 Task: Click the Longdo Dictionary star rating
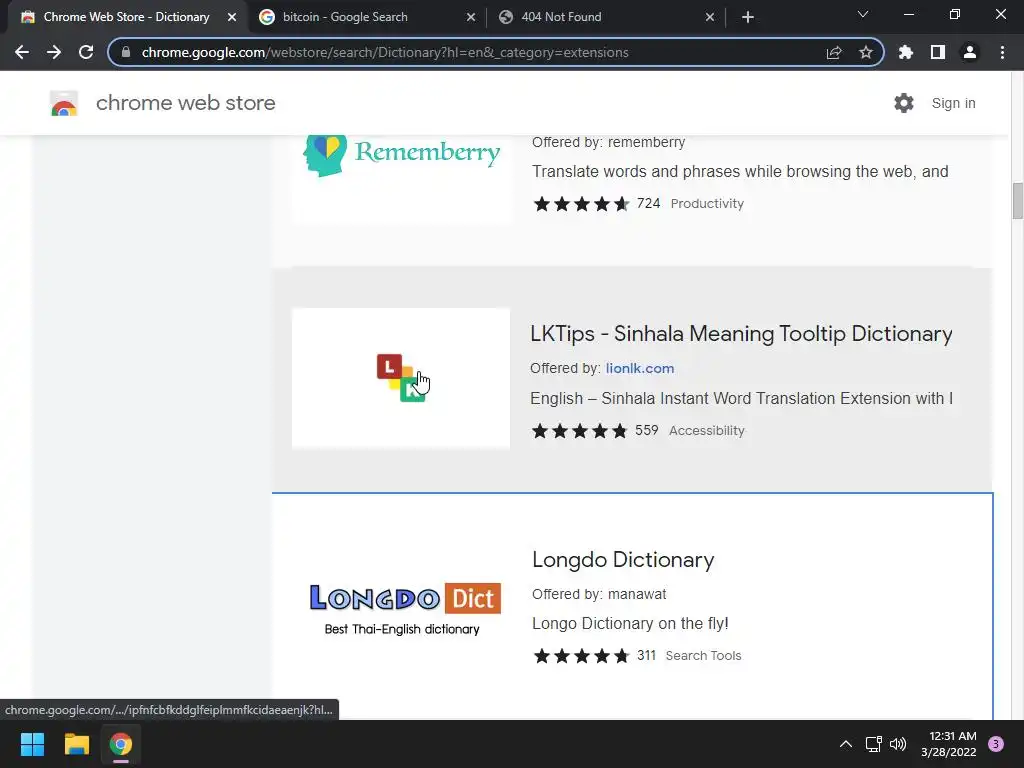[x=581, y=656]
